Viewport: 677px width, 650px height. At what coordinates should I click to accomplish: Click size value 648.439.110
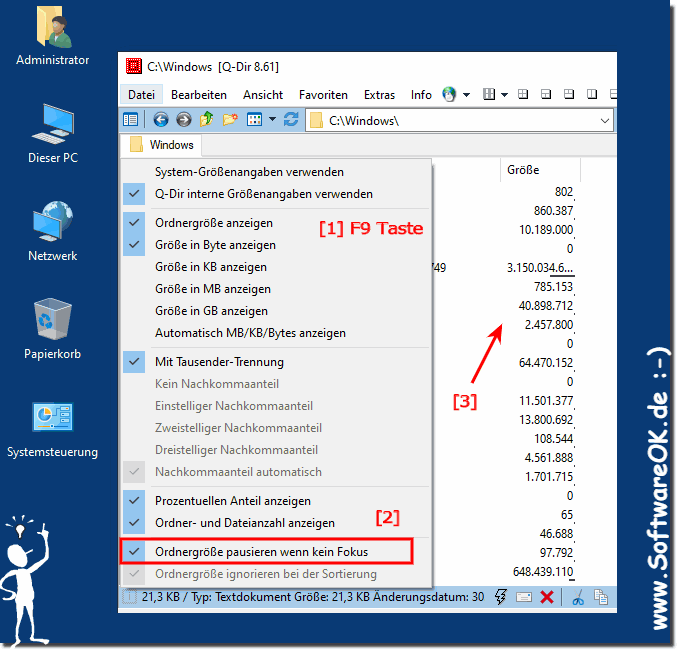(x=543, y=572)
